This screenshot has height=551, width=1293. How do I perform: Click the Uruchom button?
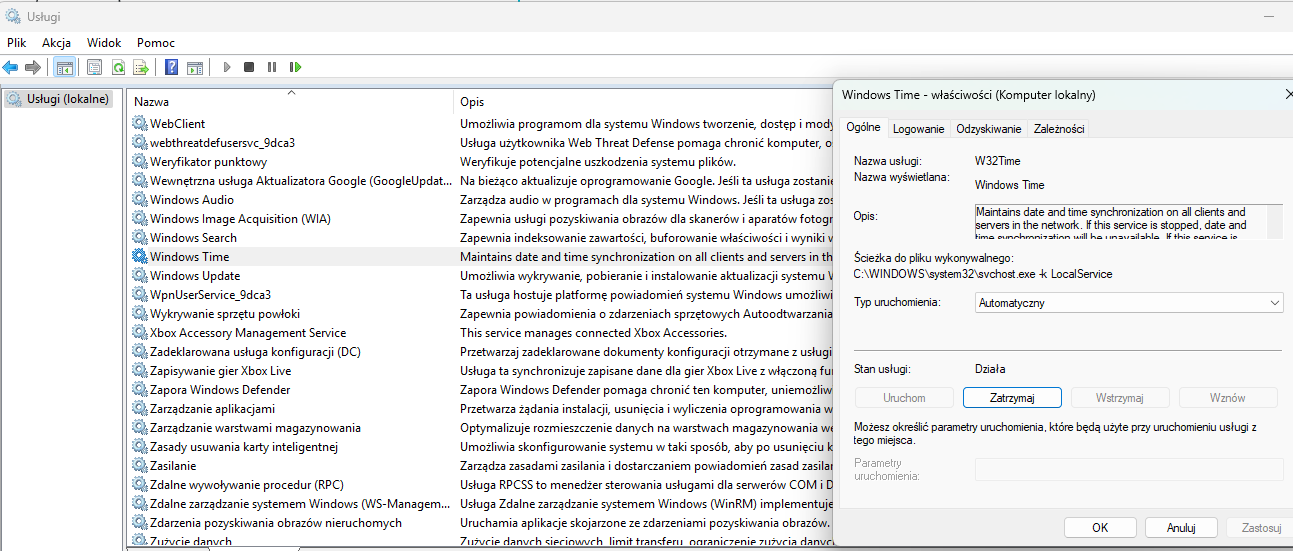click(x=904, y=398)
